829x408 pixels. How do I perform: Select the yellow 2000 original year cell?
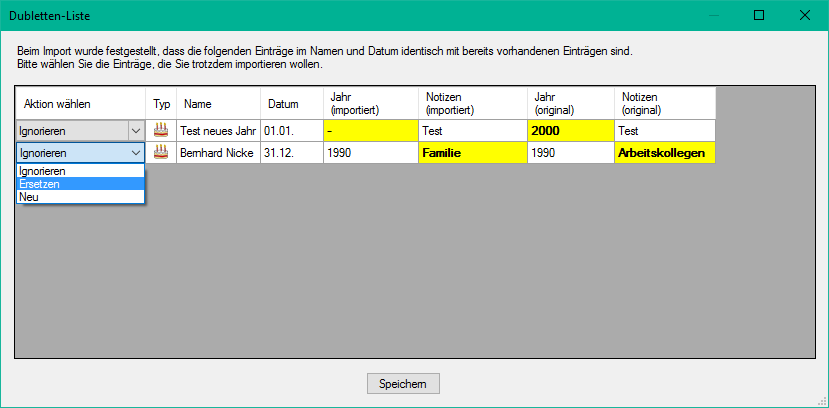(571, 131)
